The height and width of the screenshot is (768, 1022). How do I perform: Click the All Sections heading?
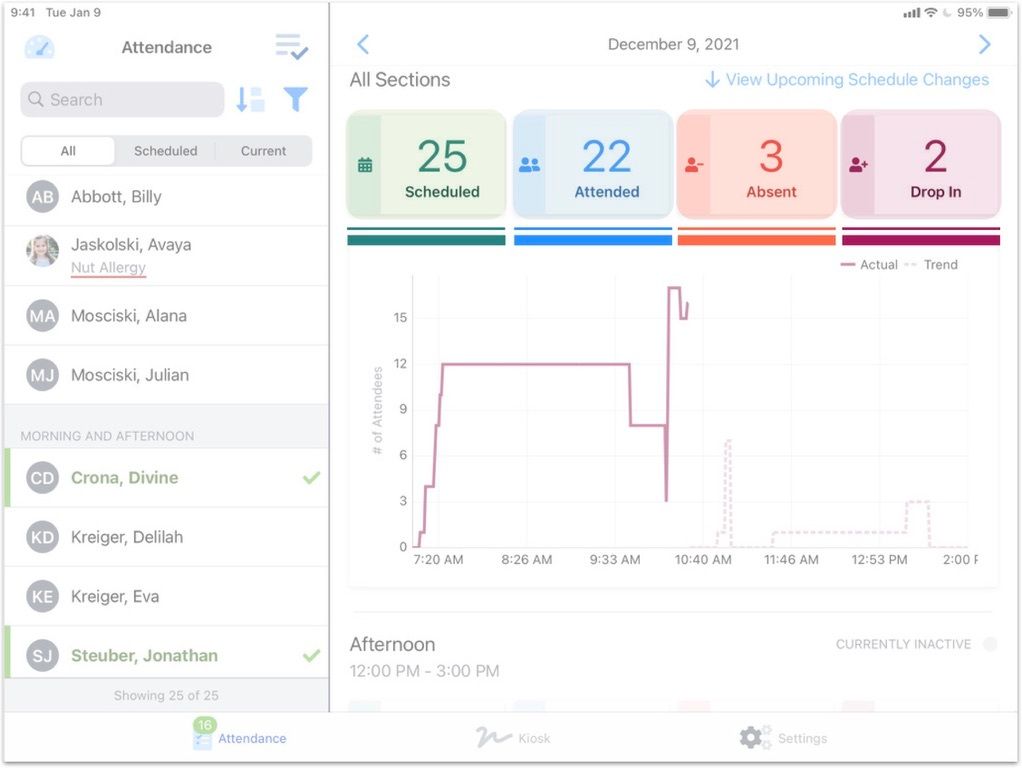pos(400,80)
